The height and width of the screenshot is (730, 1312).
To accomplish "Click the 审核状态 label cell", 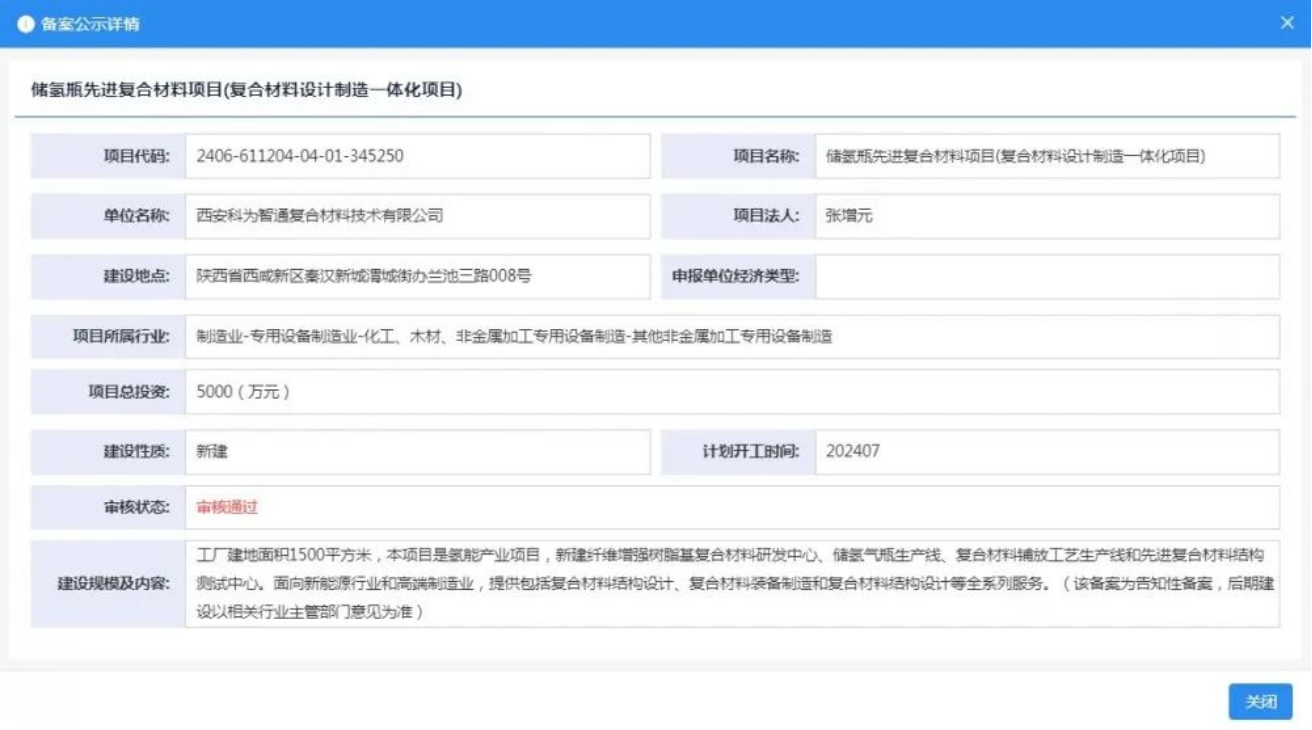I will [x=108, y=507].
